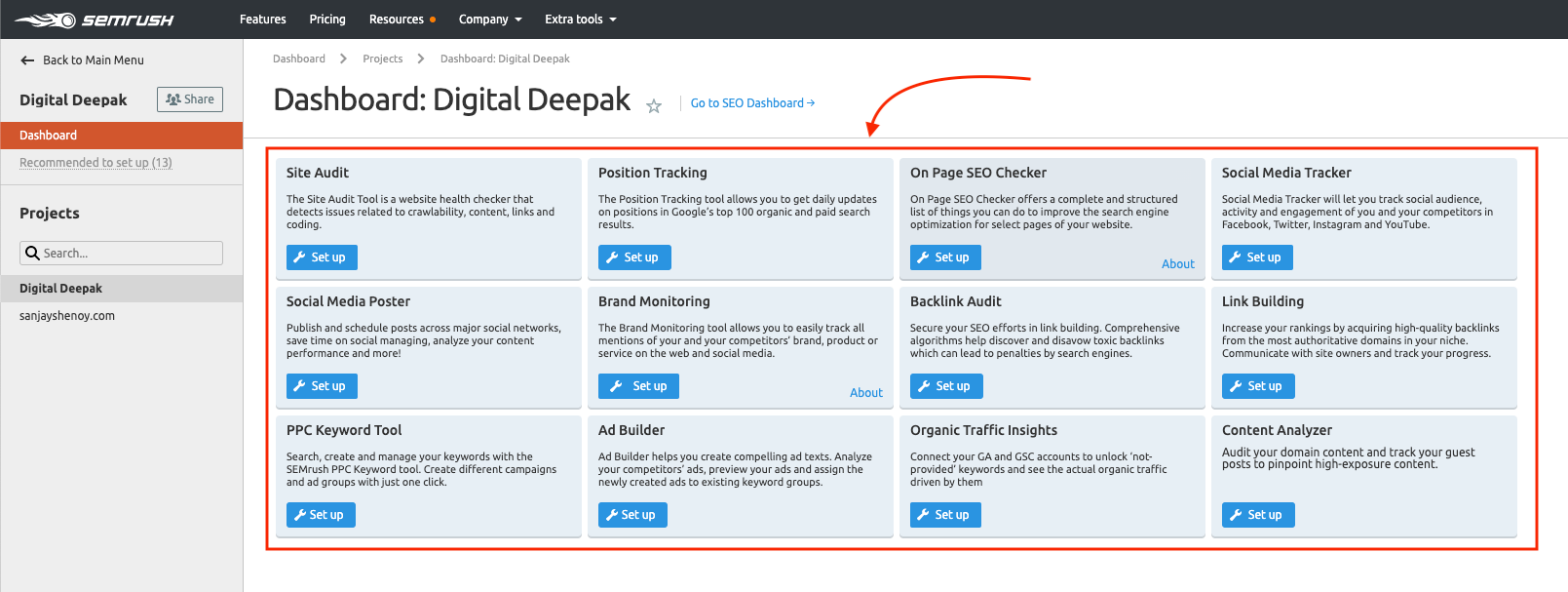Image resolution: width=1568 pixels, height=592 pixels.
Task: Click the SEMrush logo
Action: coord(95,20)
